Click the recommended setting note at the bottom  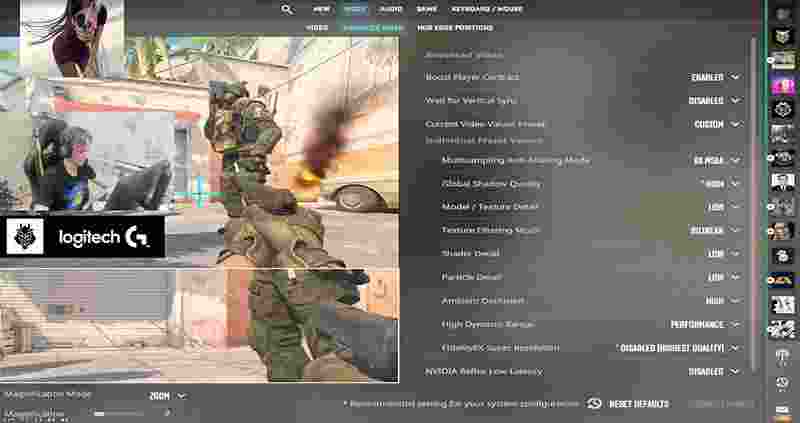[462, 404]
